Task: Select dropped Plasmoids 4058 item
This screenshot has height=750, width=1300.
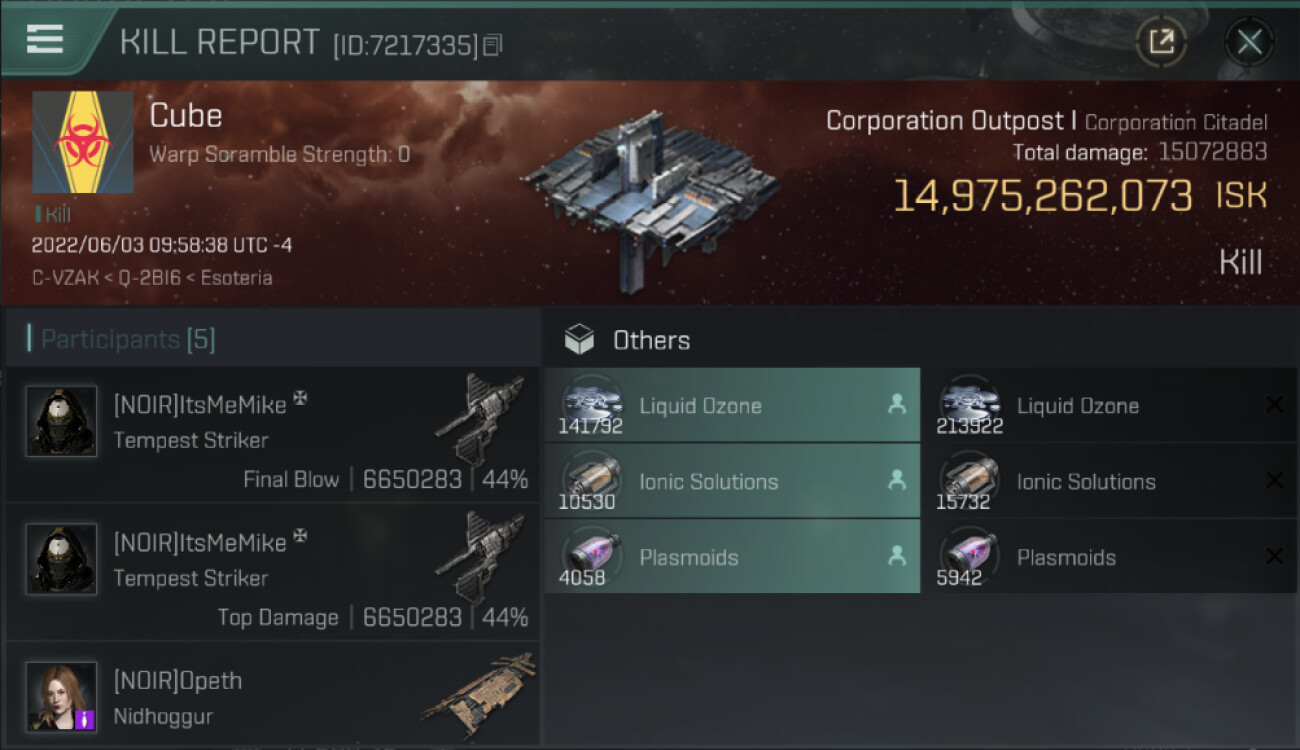Action: (x=732, y=557)
